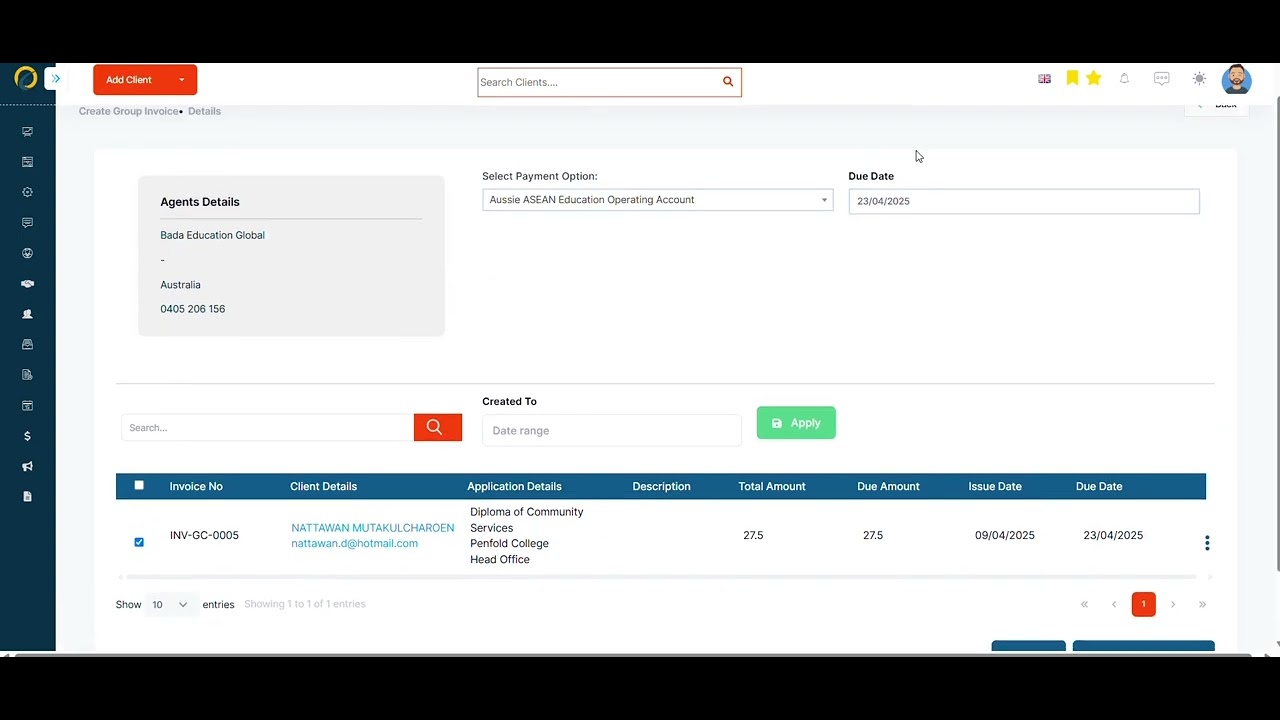Click the Create Group Invoice breadcrumb
The image size is (1280, 720).
(129, 111)
